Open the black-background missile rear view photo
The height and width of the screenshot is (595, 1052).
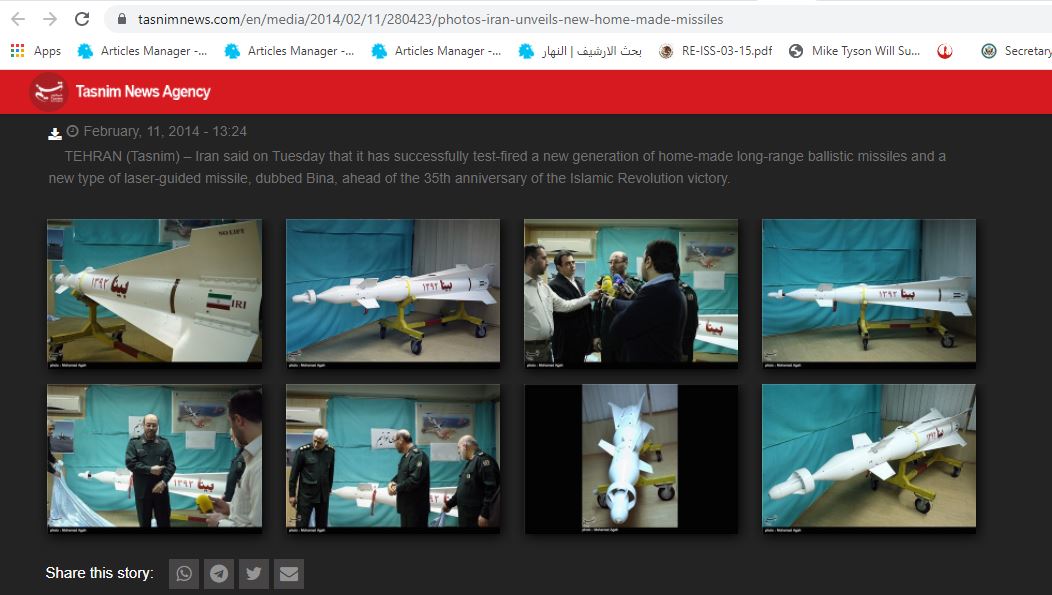630,459
